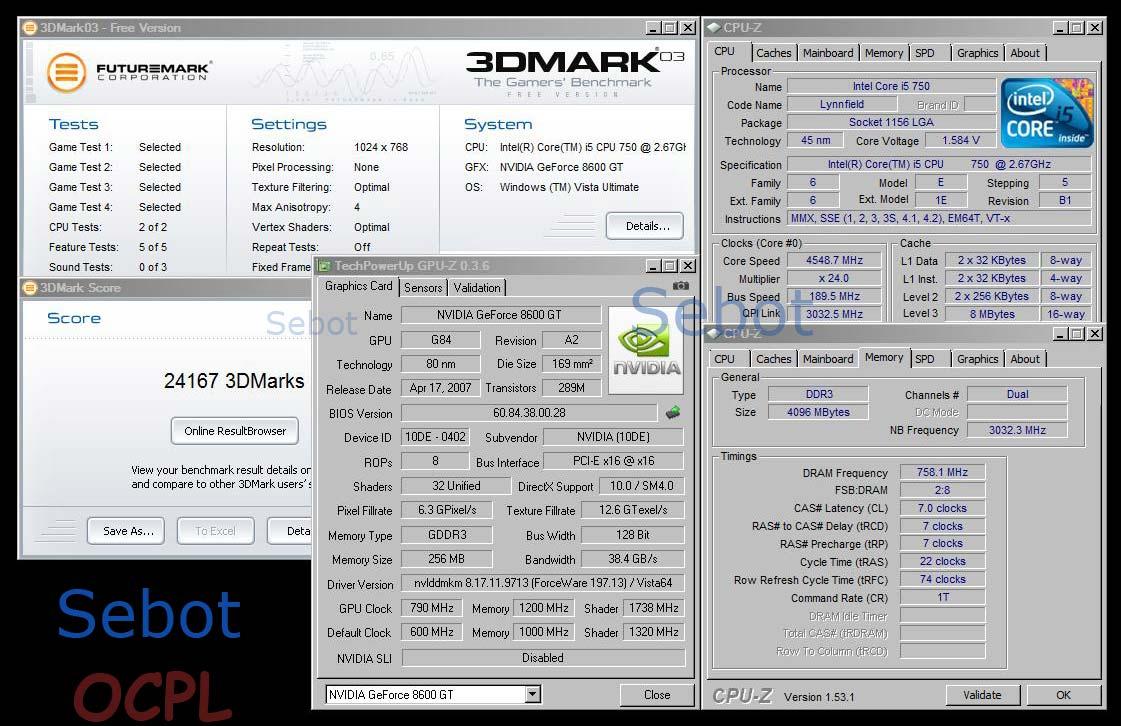This screenshot has width=1121, height=726.
Task: Click the upper CPU-Z title bar icon
Action: (713, 28)
